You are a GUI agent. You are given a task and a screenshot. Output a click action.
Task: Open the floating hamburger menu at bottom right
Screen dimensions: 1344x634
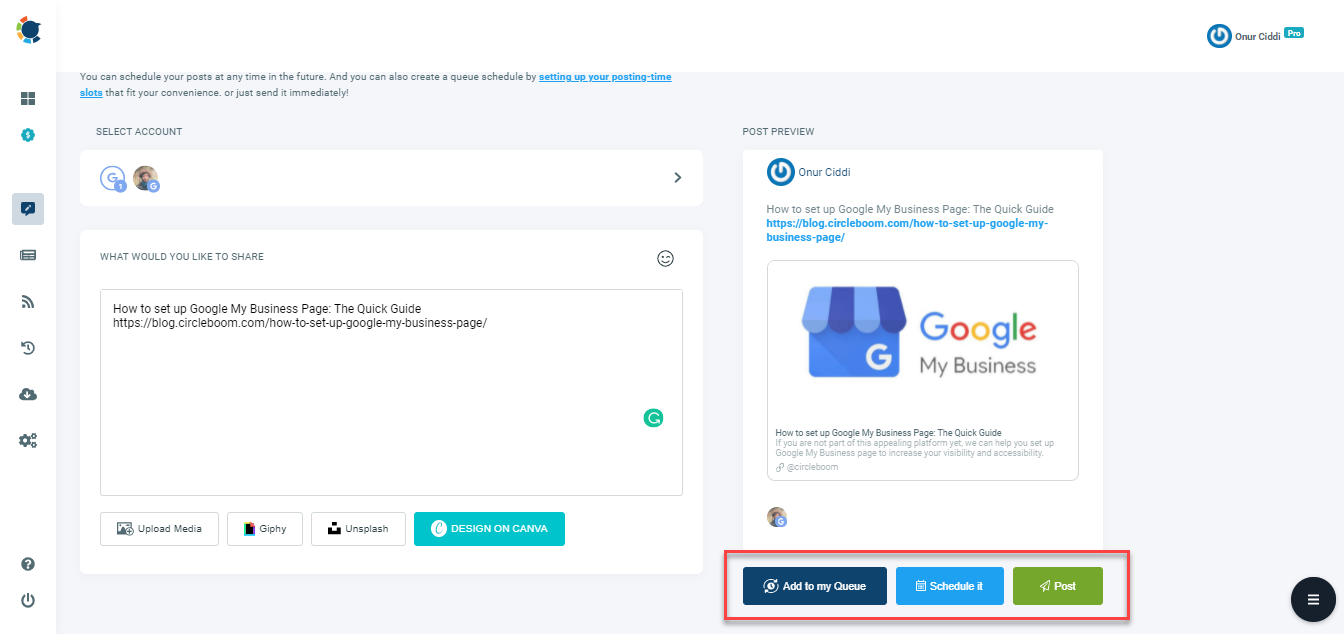(x=1313, y=599)
